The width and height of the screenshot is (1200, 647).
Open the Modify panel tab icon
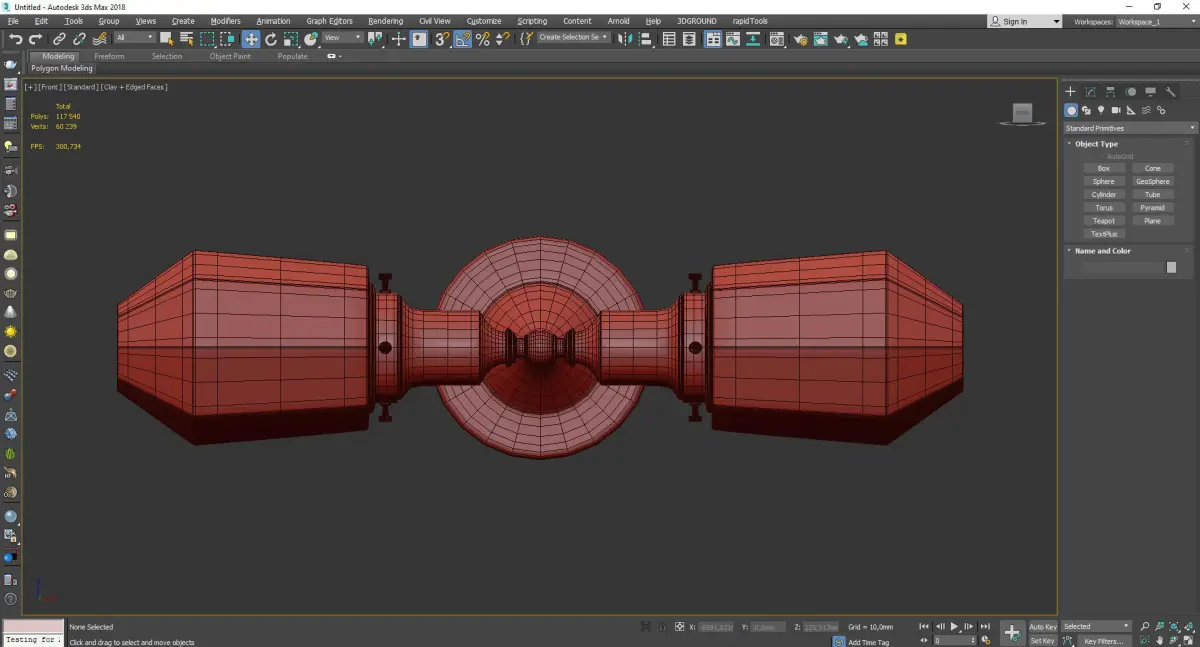[1090, 92]
